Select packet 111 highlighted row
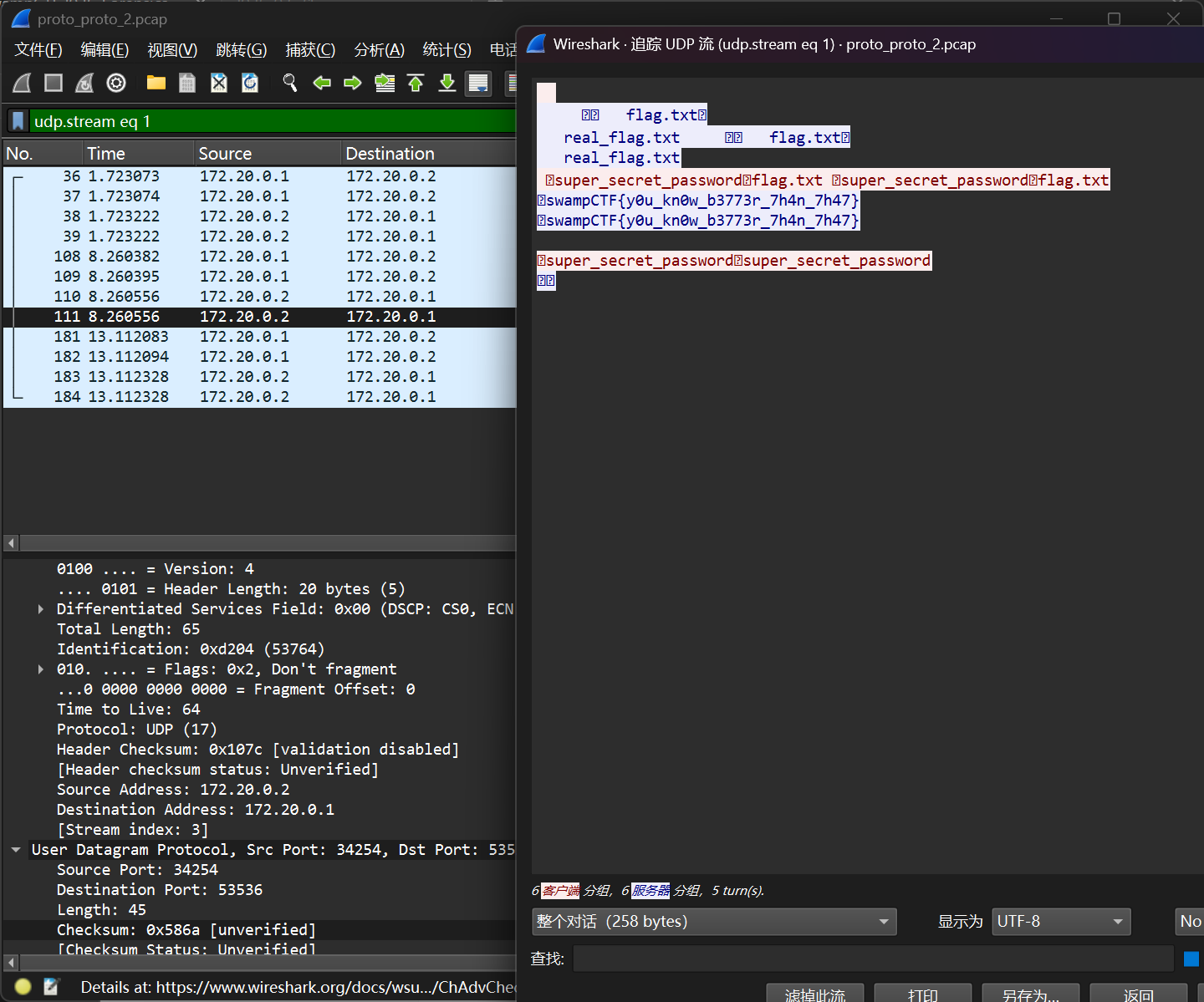1204x1002 pixels. tap(259, 317)
